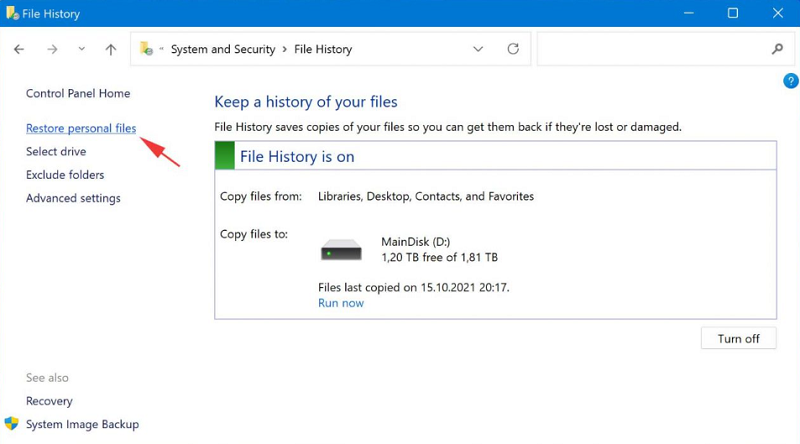Turn off File History
Screen dimensions: 800x444
click(738, 338)
